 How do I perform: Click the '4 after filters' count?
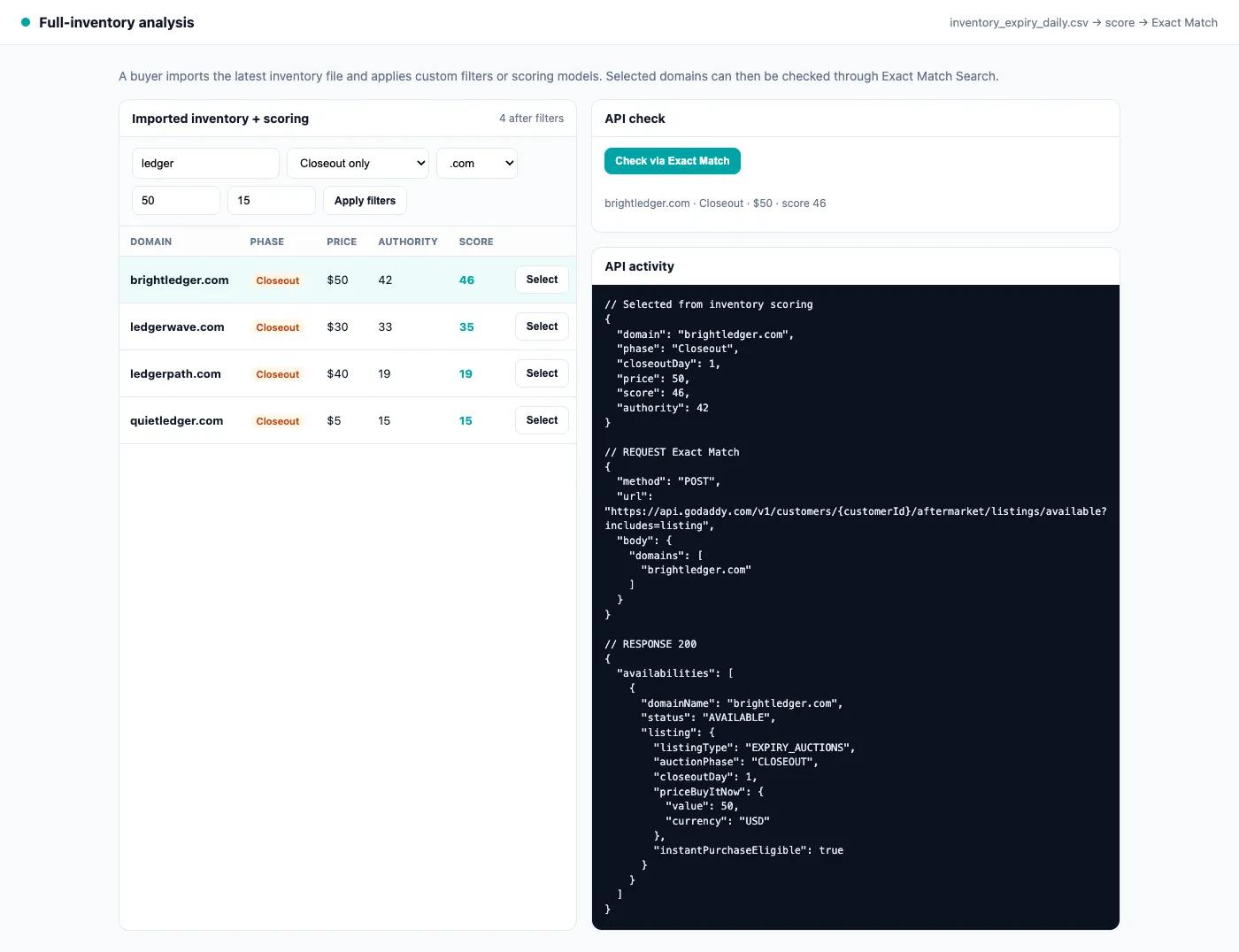tap(531, 119)
